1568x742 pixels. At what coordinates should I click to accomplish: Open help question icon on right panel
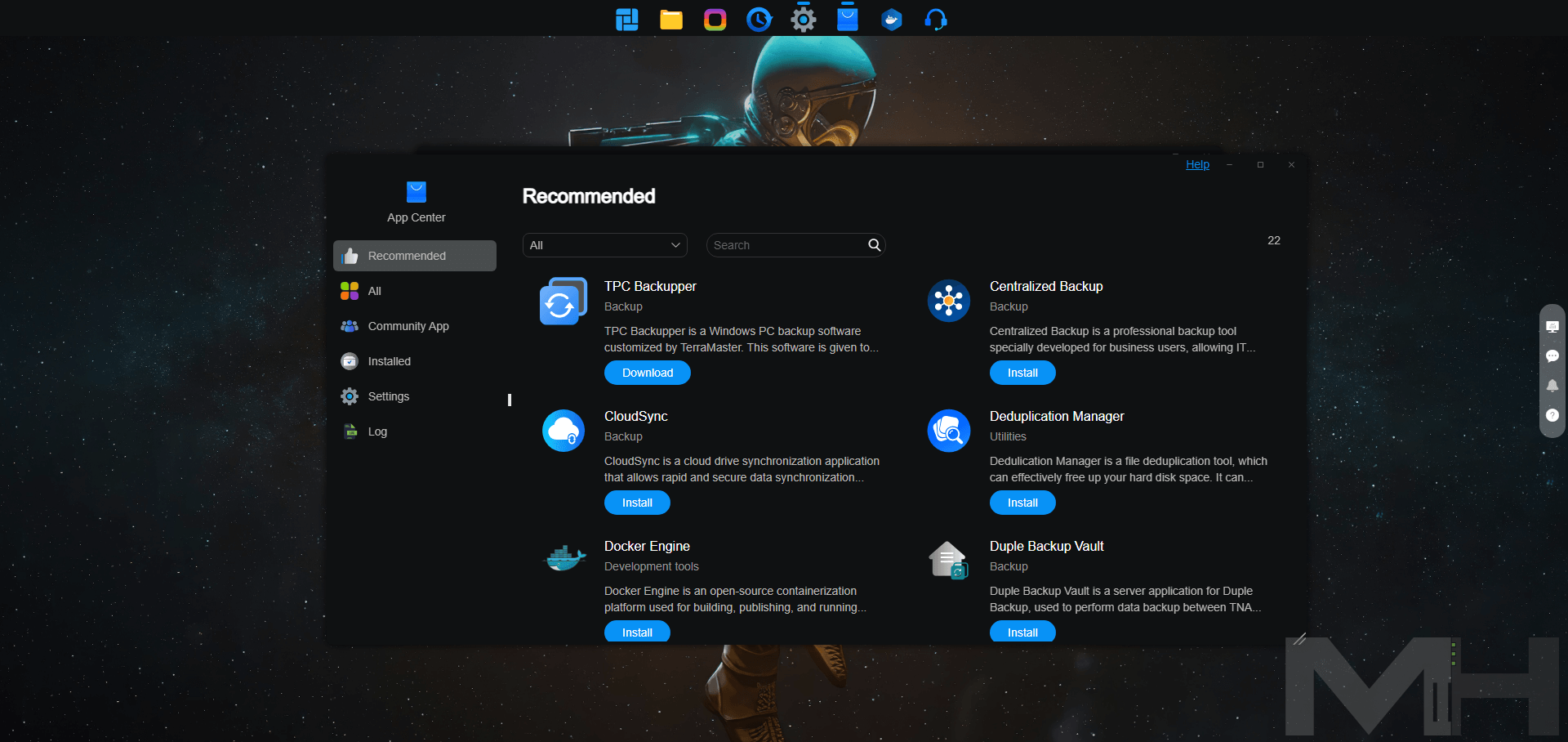coord(1552,415)
